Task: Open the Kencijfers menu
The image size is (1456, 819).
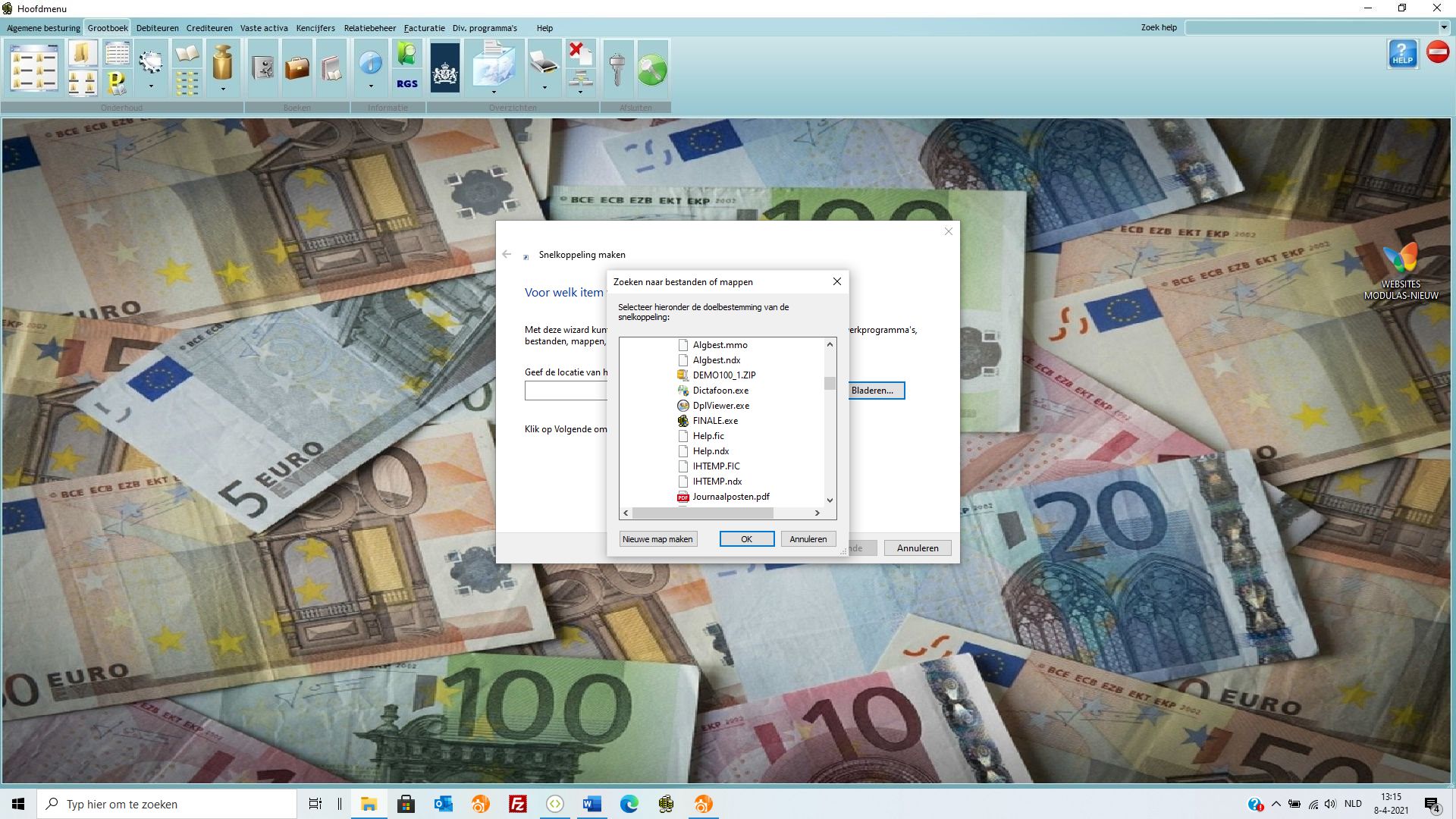Action: point(315,28)
